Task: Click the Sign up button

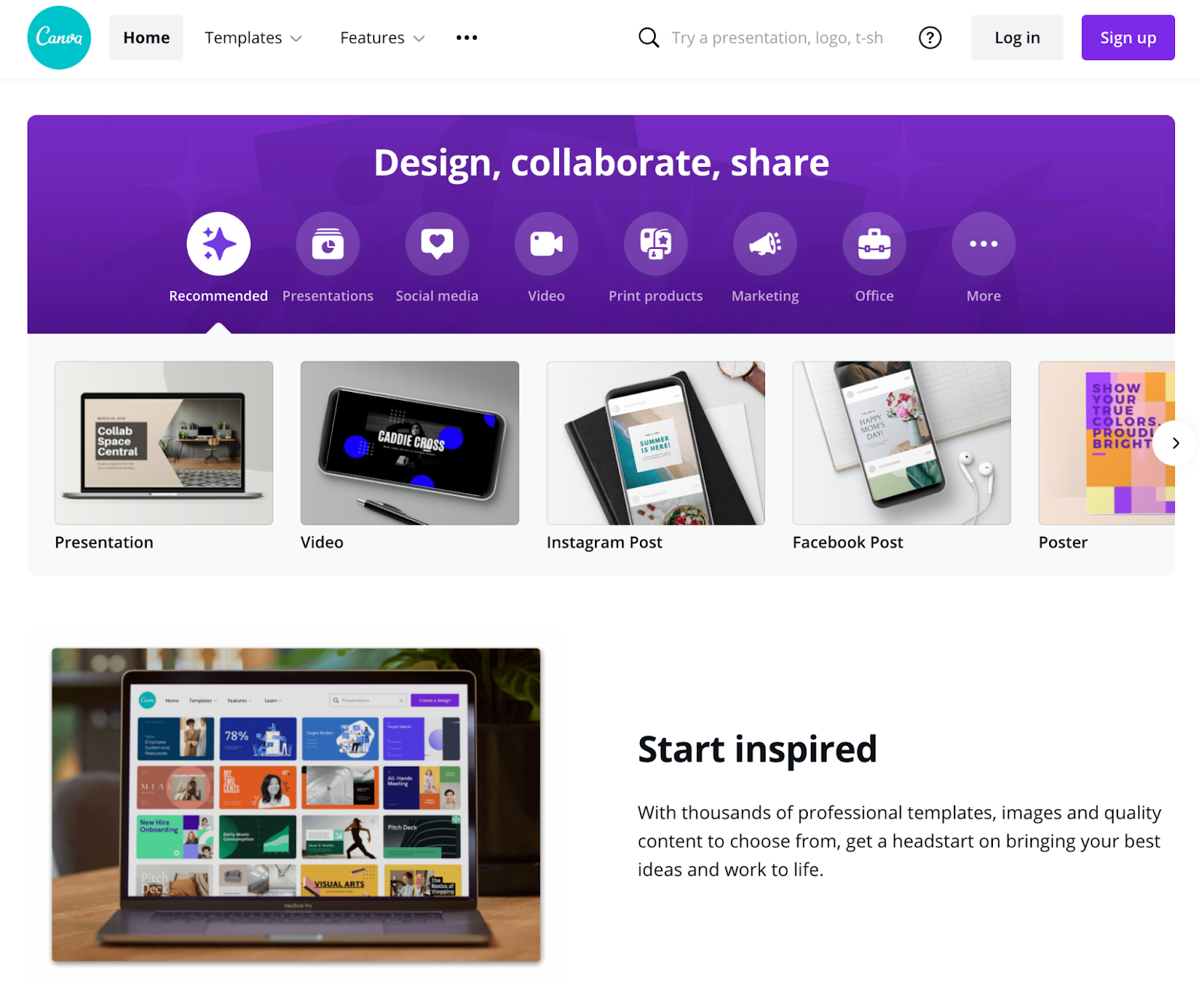Action: pyautogui.click(x=1128, y=37)
